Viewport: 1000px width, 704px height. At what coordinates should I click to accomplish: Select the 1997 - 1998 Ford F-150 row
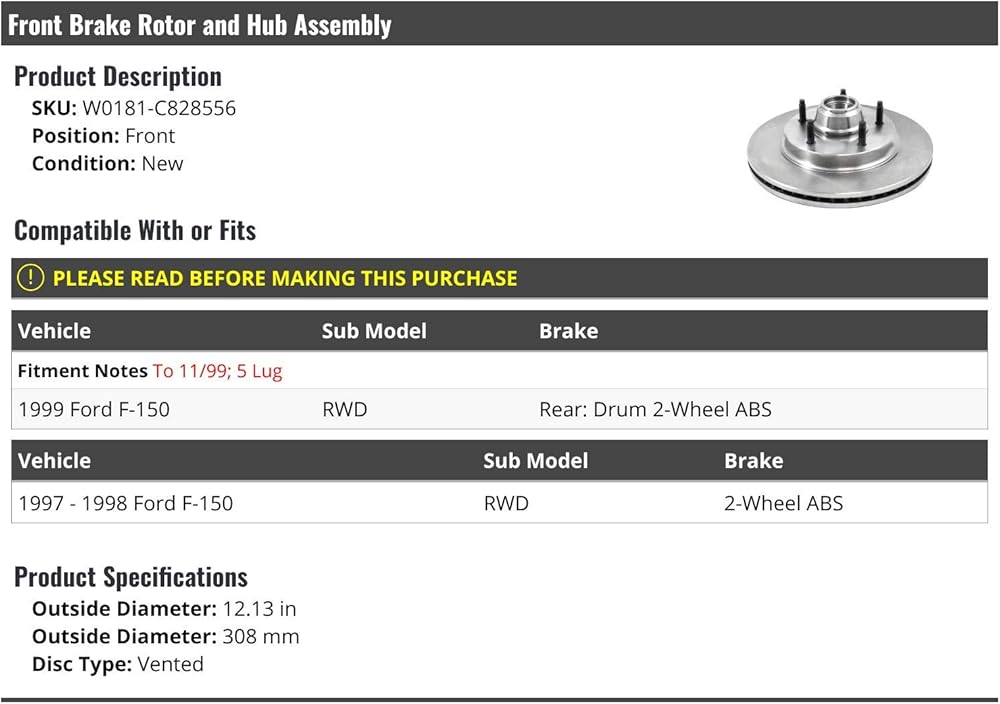point(499,503)
